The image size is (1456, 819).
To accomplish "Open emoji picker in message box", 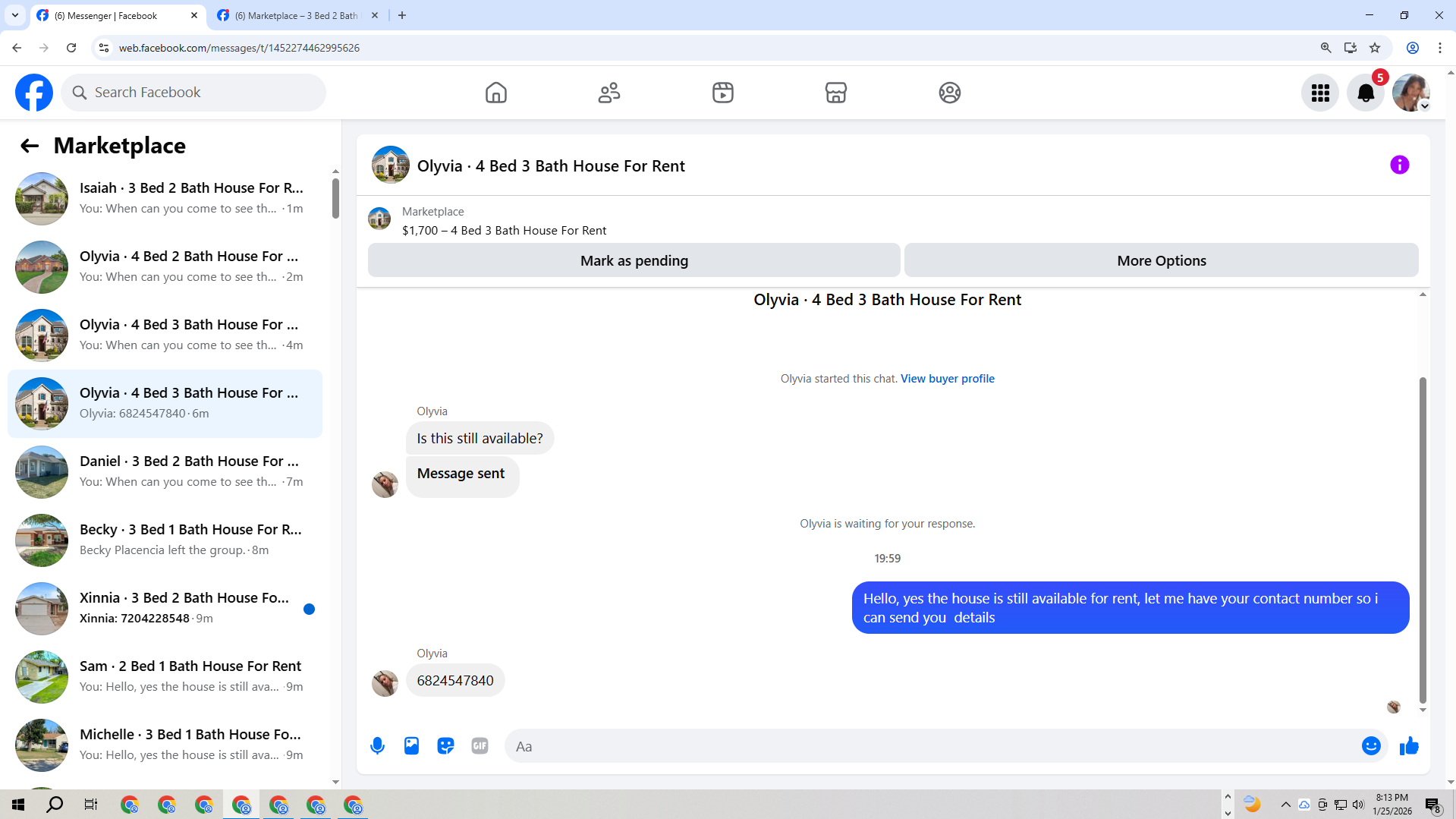I will click(x=1370, y=746).
